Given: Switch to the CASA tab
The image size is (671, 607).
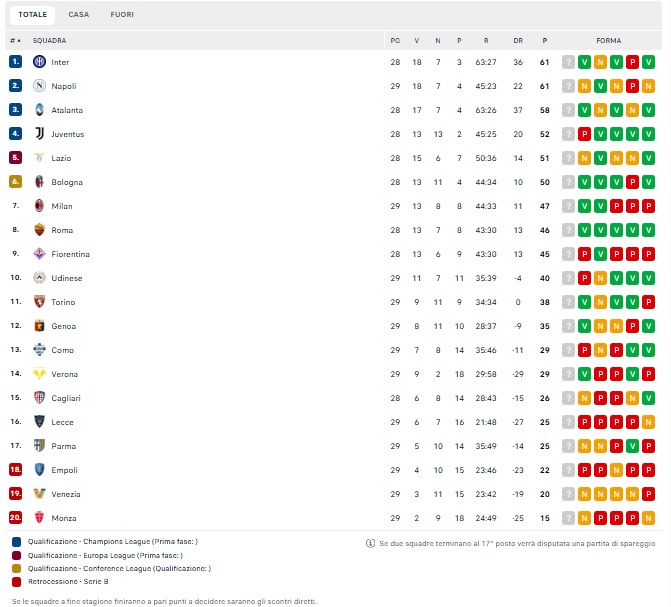Looking at the screenshot, I should pos(78,15).
